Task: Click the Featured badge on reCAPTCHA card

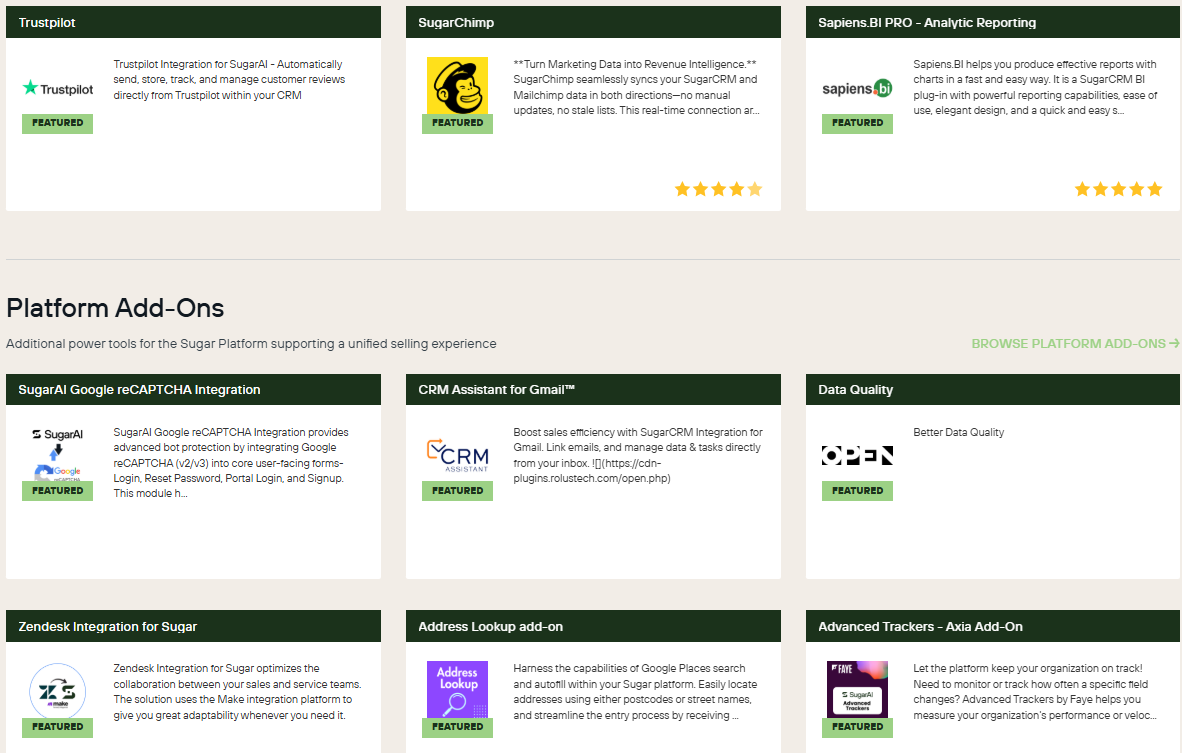Action: pyautogui.click(x=57, y=491)
